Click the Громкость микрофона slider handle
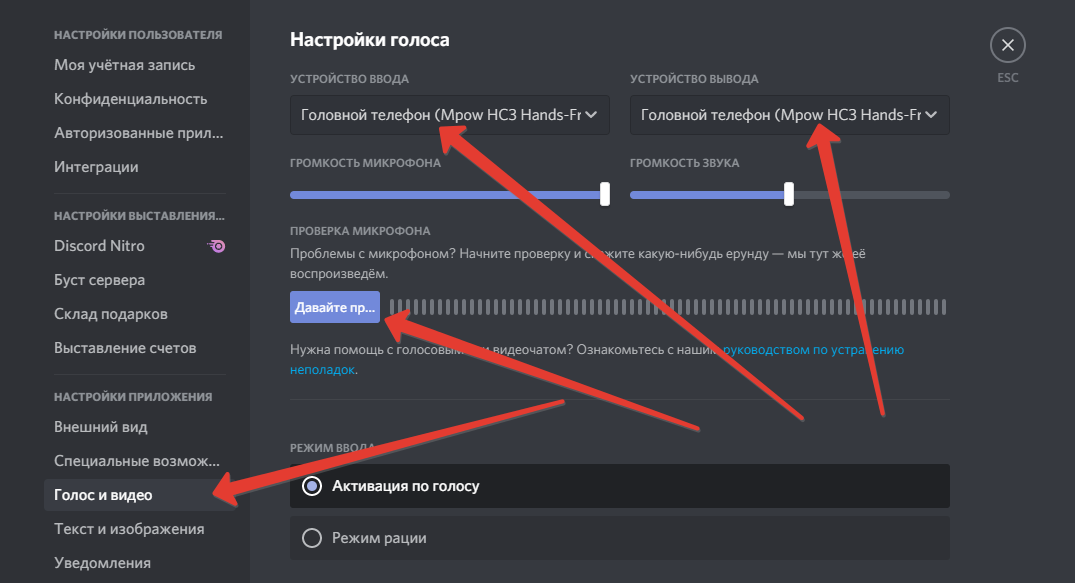Image resolution: width=1075 pixels, height=583 pixels. [x=604, y=194]
